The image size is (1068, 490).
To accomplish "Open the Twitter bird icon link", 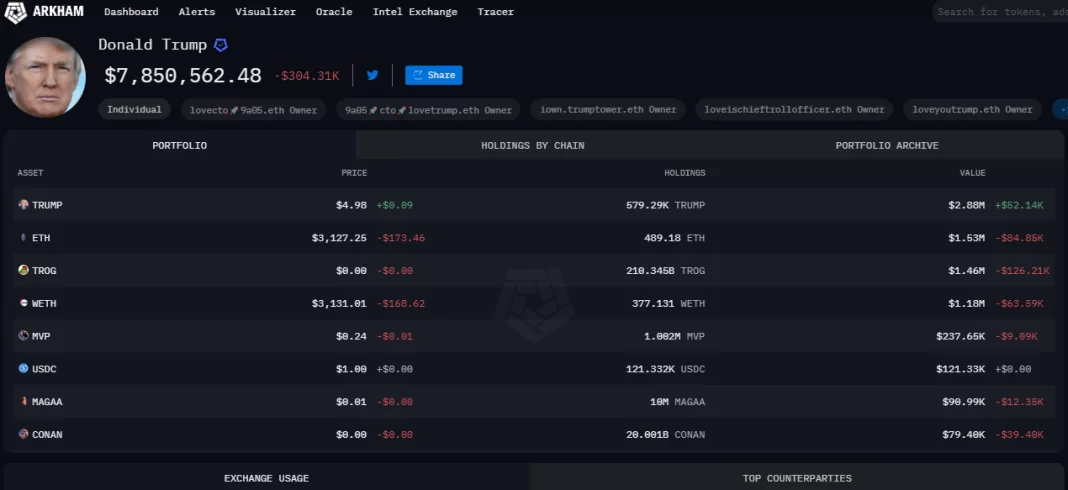I will click(x=373, y=75).
